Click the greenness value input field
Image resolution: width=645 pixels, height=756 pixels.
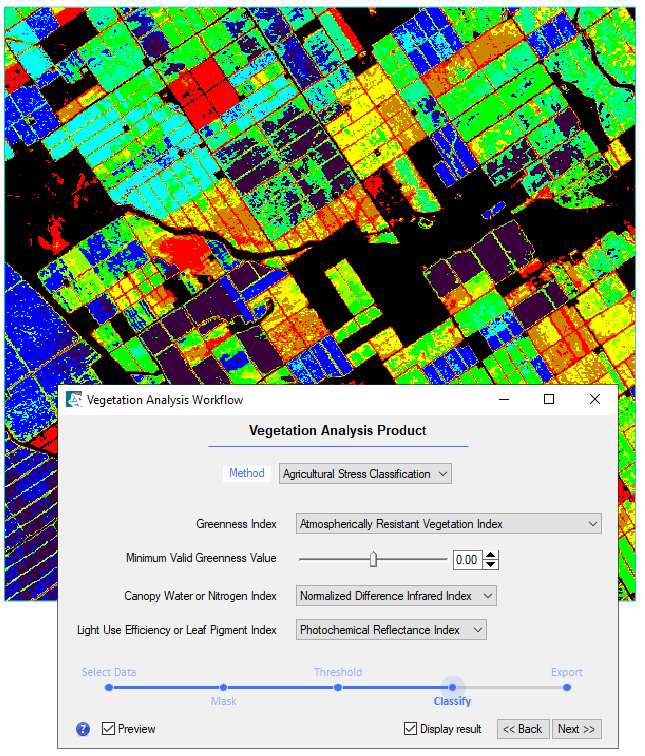tap(467, 560)
